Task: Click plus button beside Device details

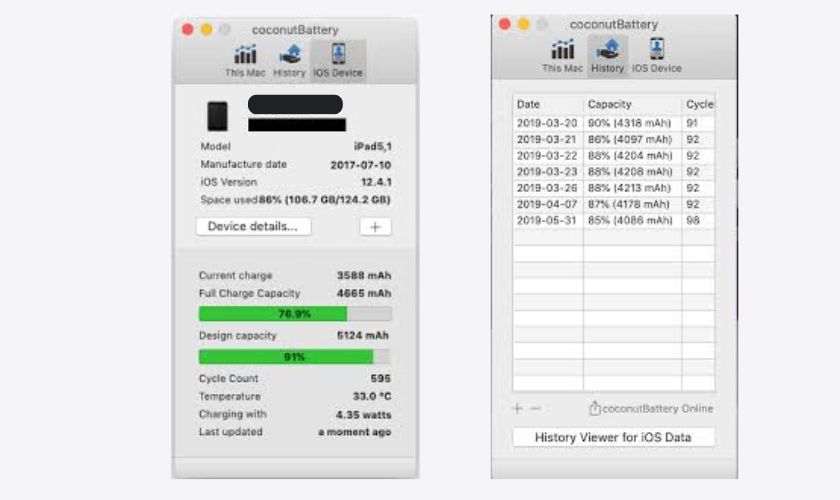Action: 376,227
